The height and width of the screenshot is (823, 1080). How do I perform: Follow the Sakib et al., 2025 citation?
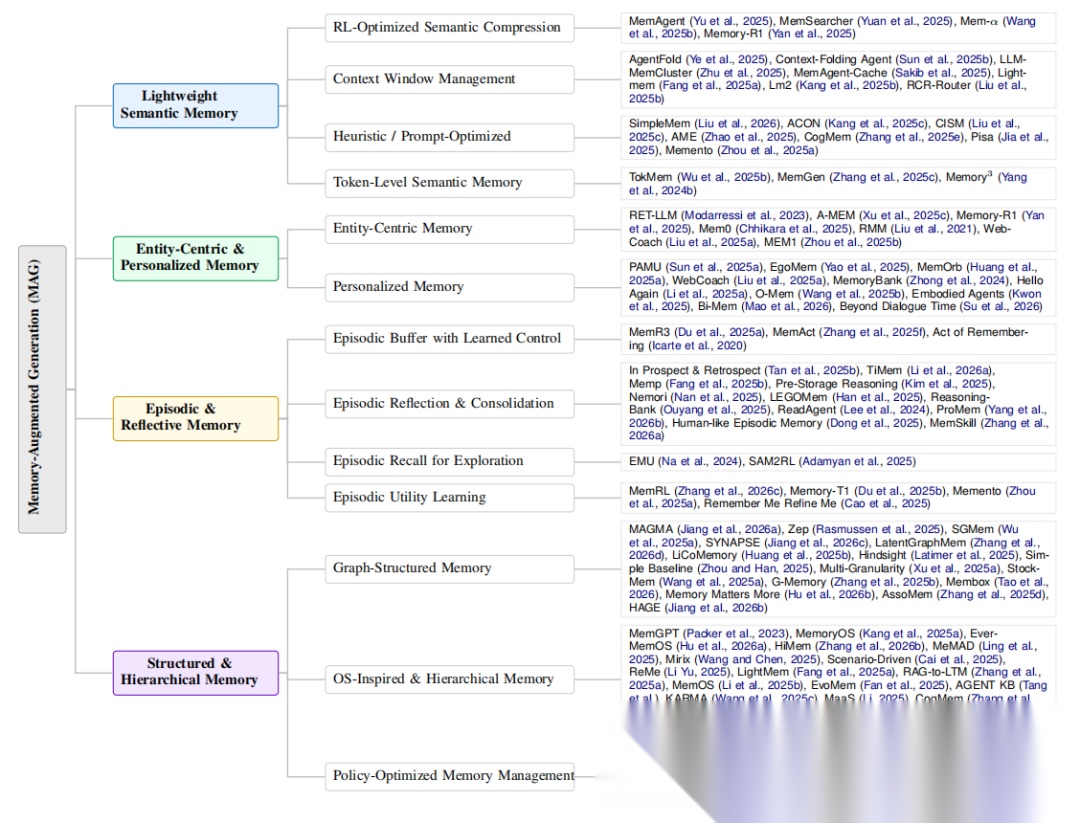[x=942, y=73]
